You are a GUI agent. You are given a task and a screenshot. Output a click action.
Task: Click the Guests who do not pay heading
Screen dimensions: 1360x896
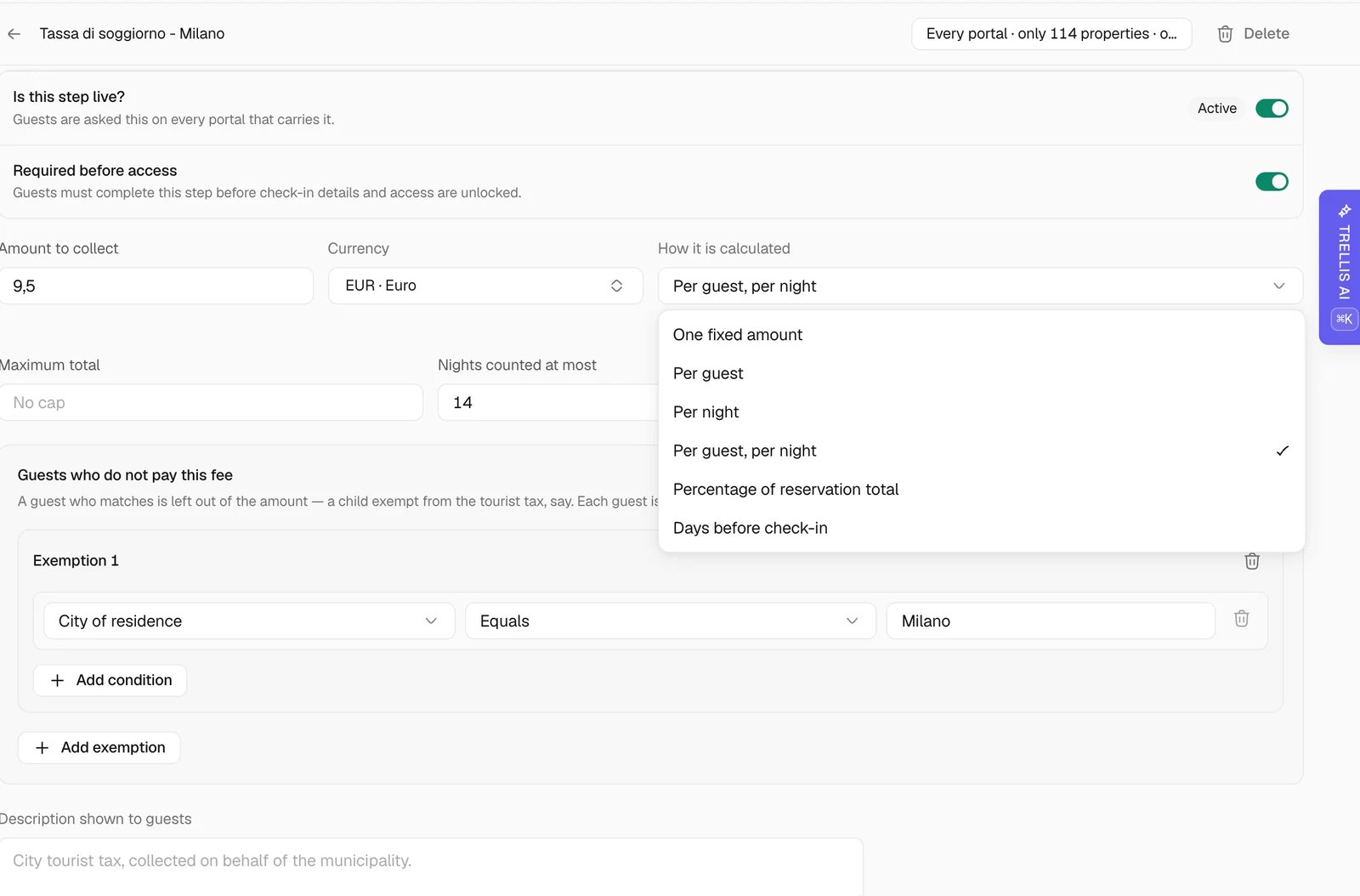[x=125, y=476]
